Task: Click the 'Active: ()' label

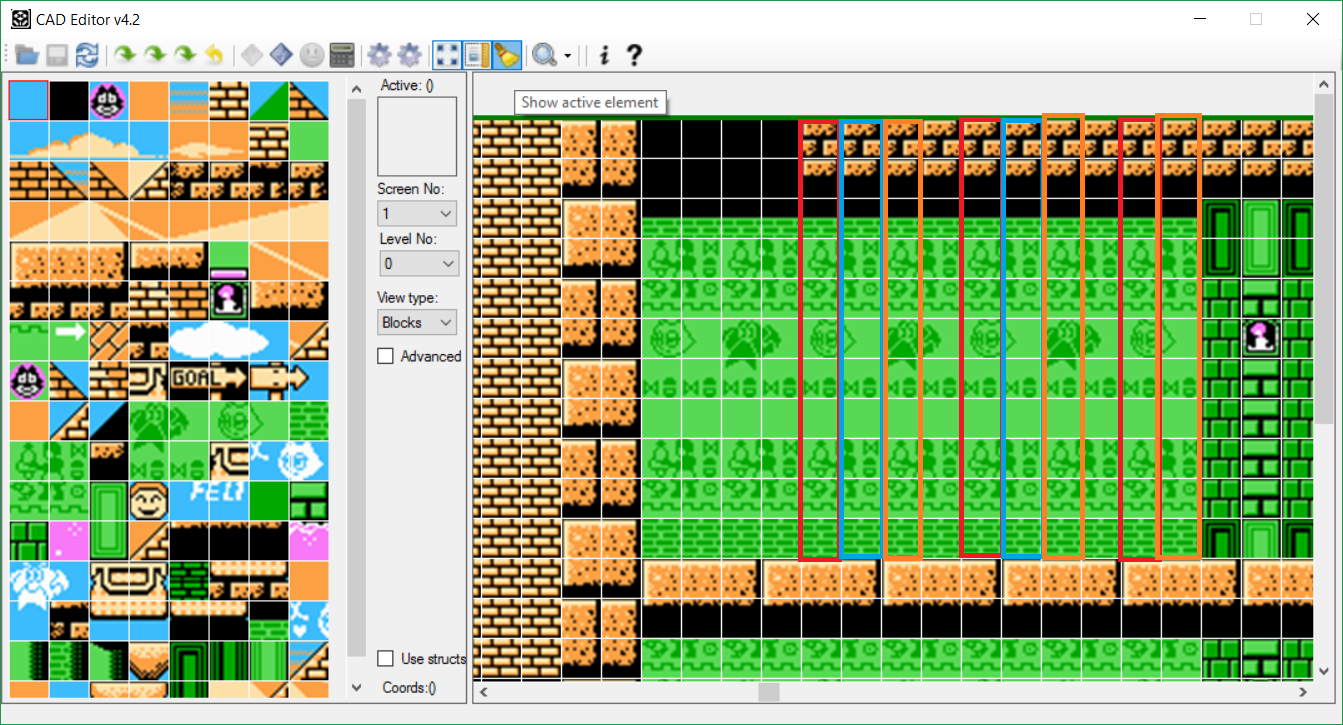Action: coord(407,86)
